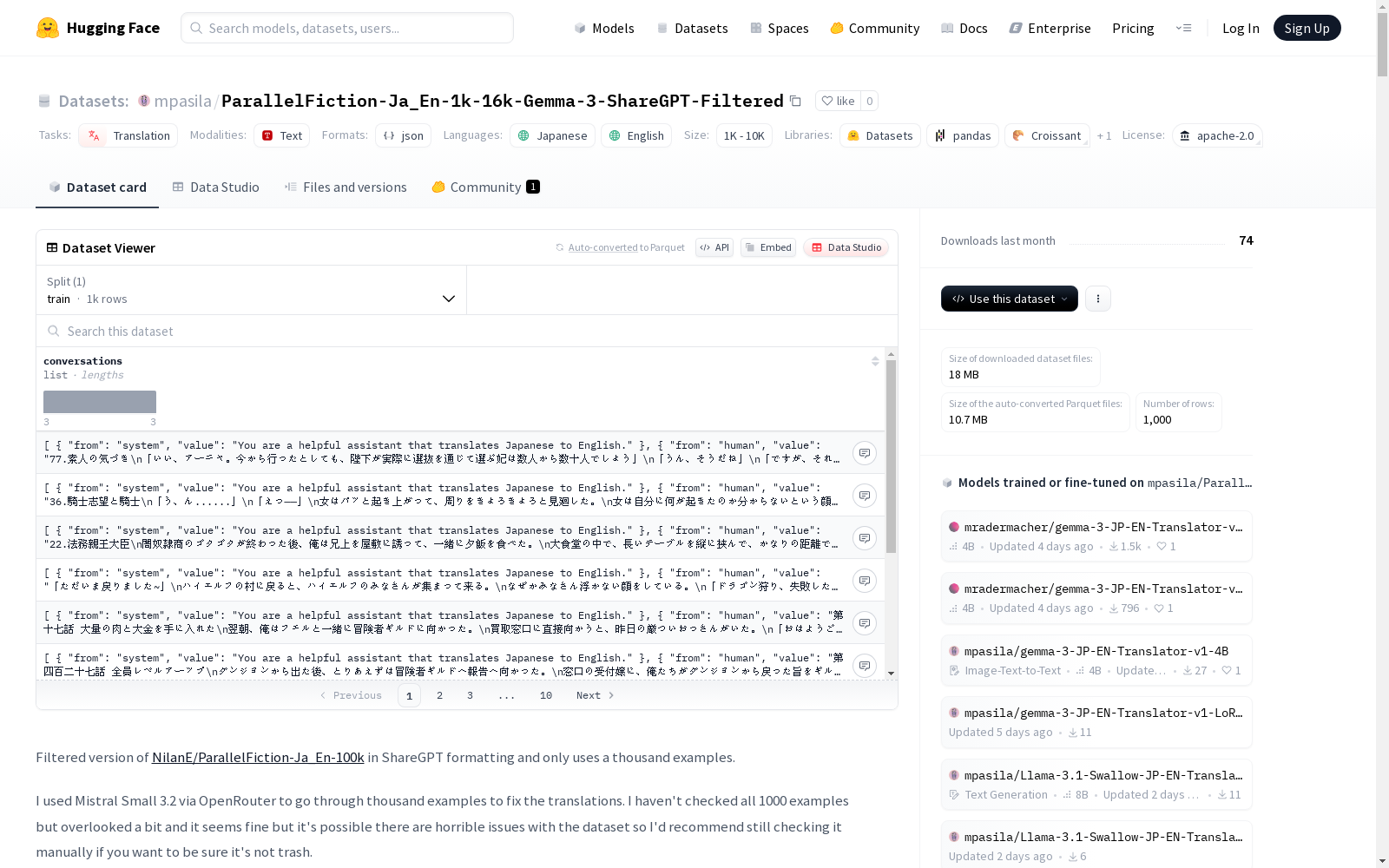Open the apache-2.0 license tag
1389x868 pixels.
(x=1217, y=135)
